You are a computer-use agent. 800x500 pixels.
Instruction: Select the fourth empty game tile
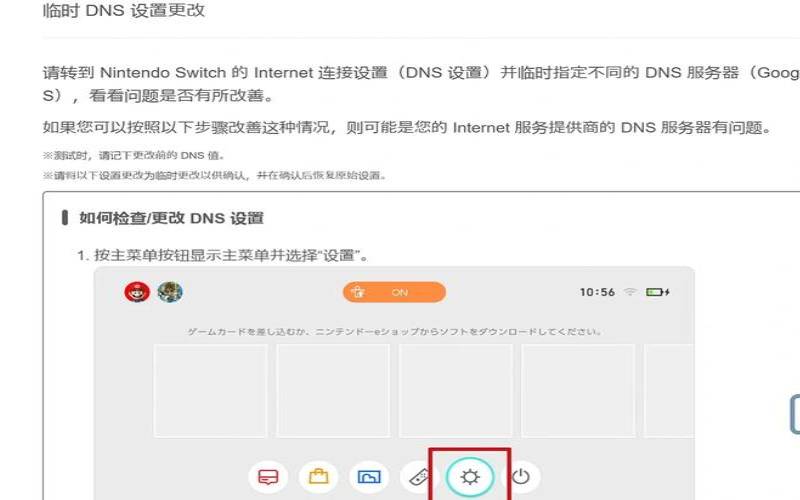[x=578, y=390]
